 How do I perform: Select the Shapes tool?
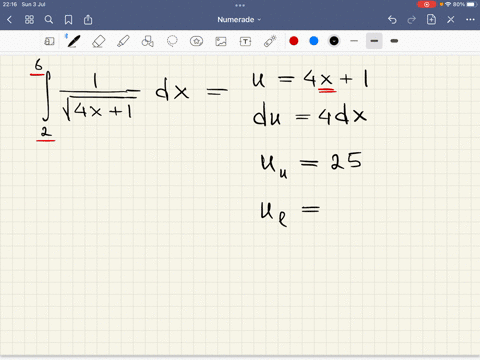tap(148, 41)
